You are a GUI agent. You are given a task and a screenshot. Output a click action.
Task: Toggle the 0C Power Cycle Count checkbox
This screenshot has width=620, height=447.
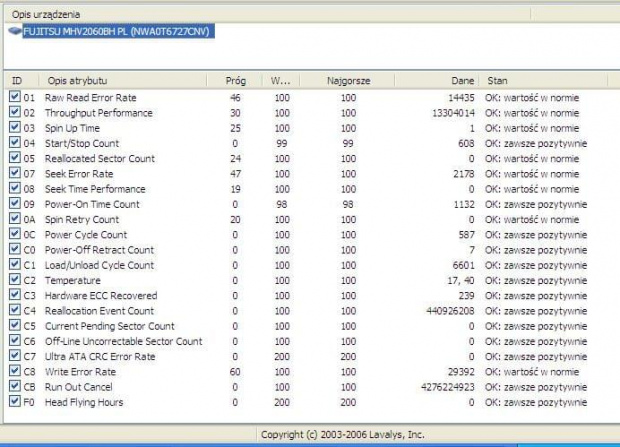tap(15, 234)
